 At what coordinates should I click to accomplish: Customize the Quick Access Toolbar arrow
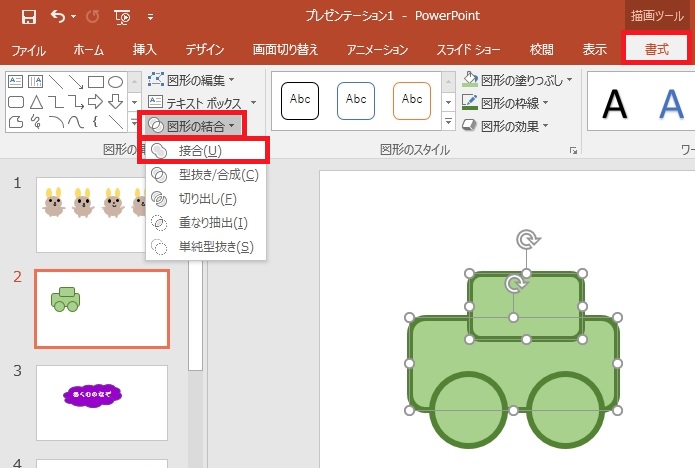[151, 17]
